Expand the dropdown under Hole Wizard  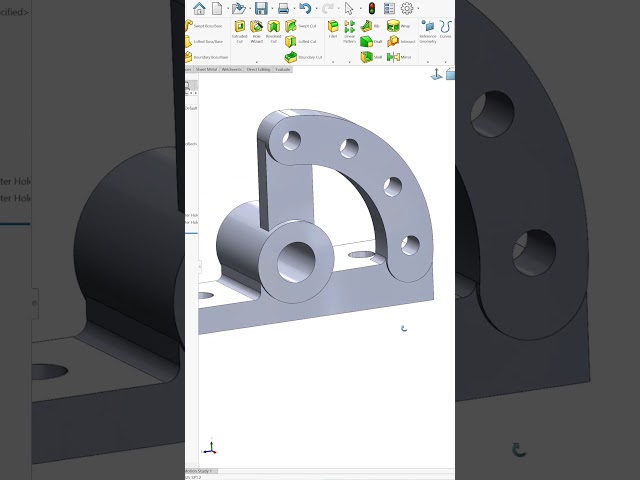257,62
